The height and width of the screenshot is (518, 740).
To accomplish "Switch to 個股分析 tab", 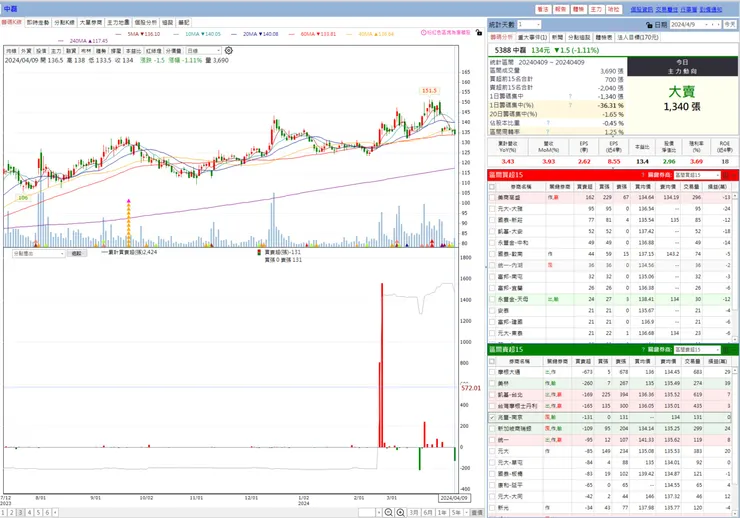I will [145, 23].
